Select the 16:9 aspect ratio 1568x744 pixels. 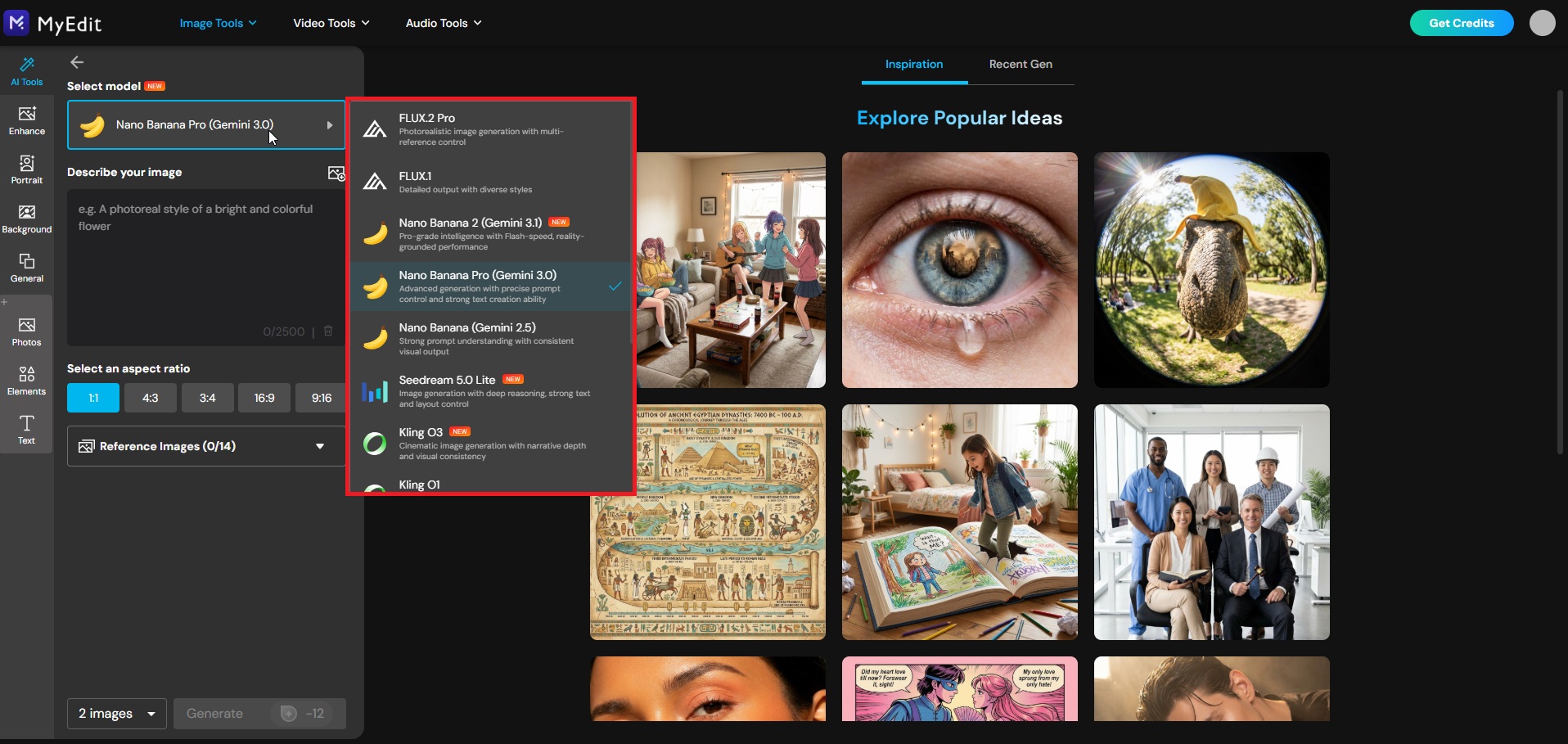264,397
